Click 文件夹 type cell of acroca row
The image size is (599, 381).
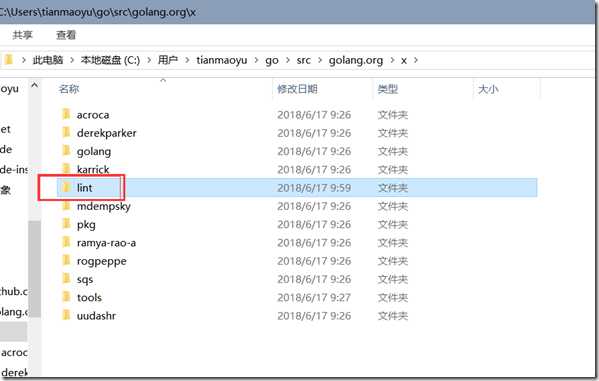pos(393,115)
